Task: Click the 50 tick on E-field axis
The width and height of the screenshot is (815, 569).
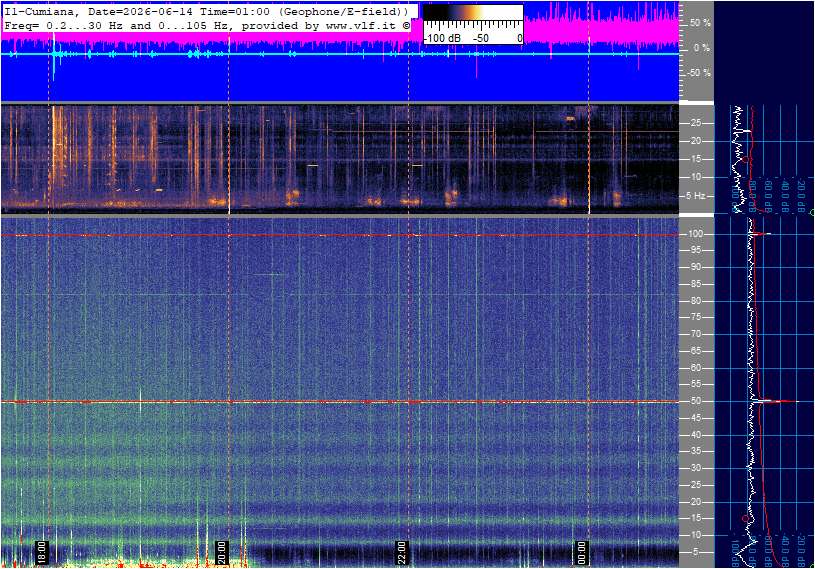Action: [695, 402]
